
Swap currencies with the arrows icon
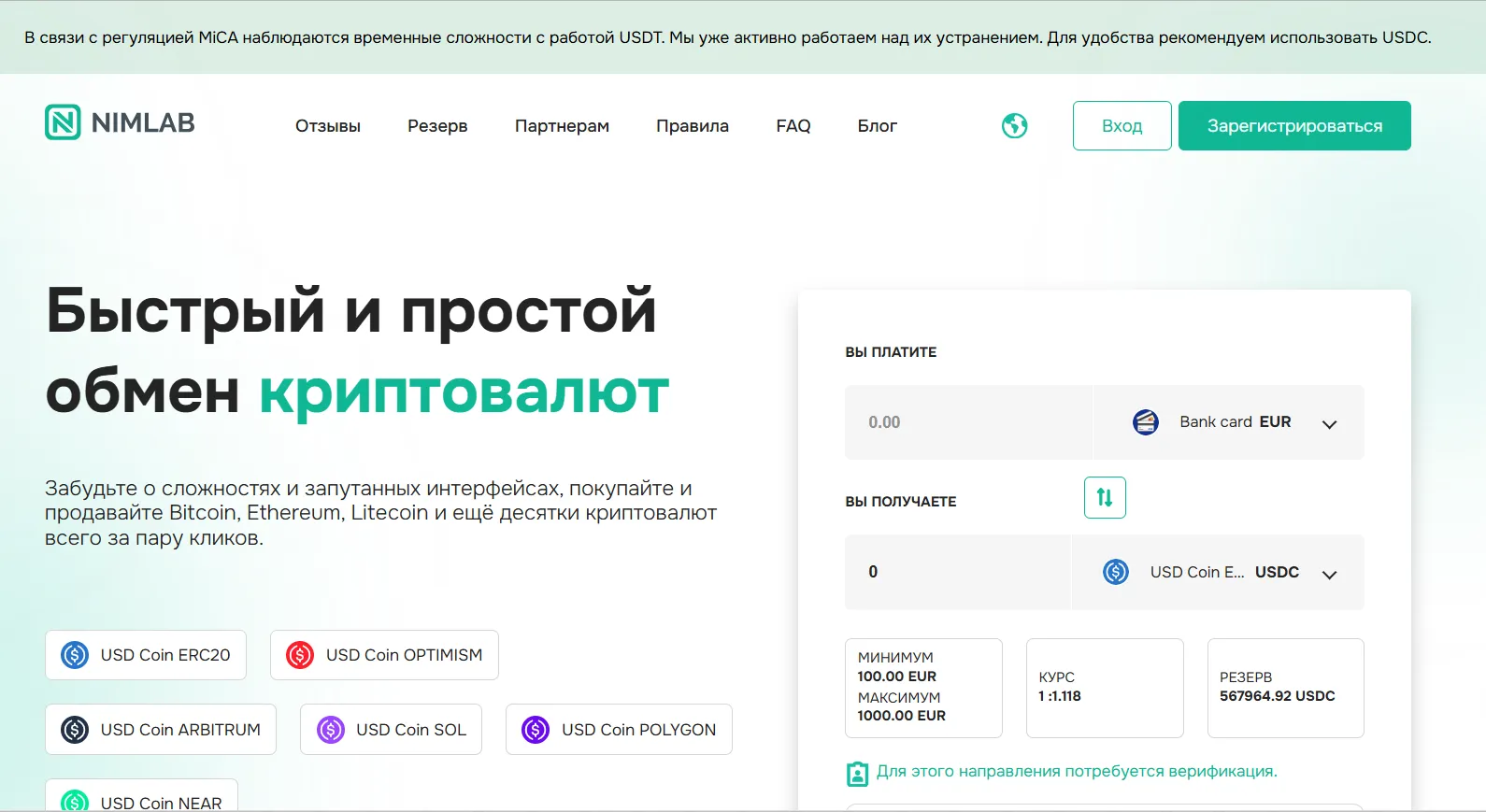(1105, 497)
